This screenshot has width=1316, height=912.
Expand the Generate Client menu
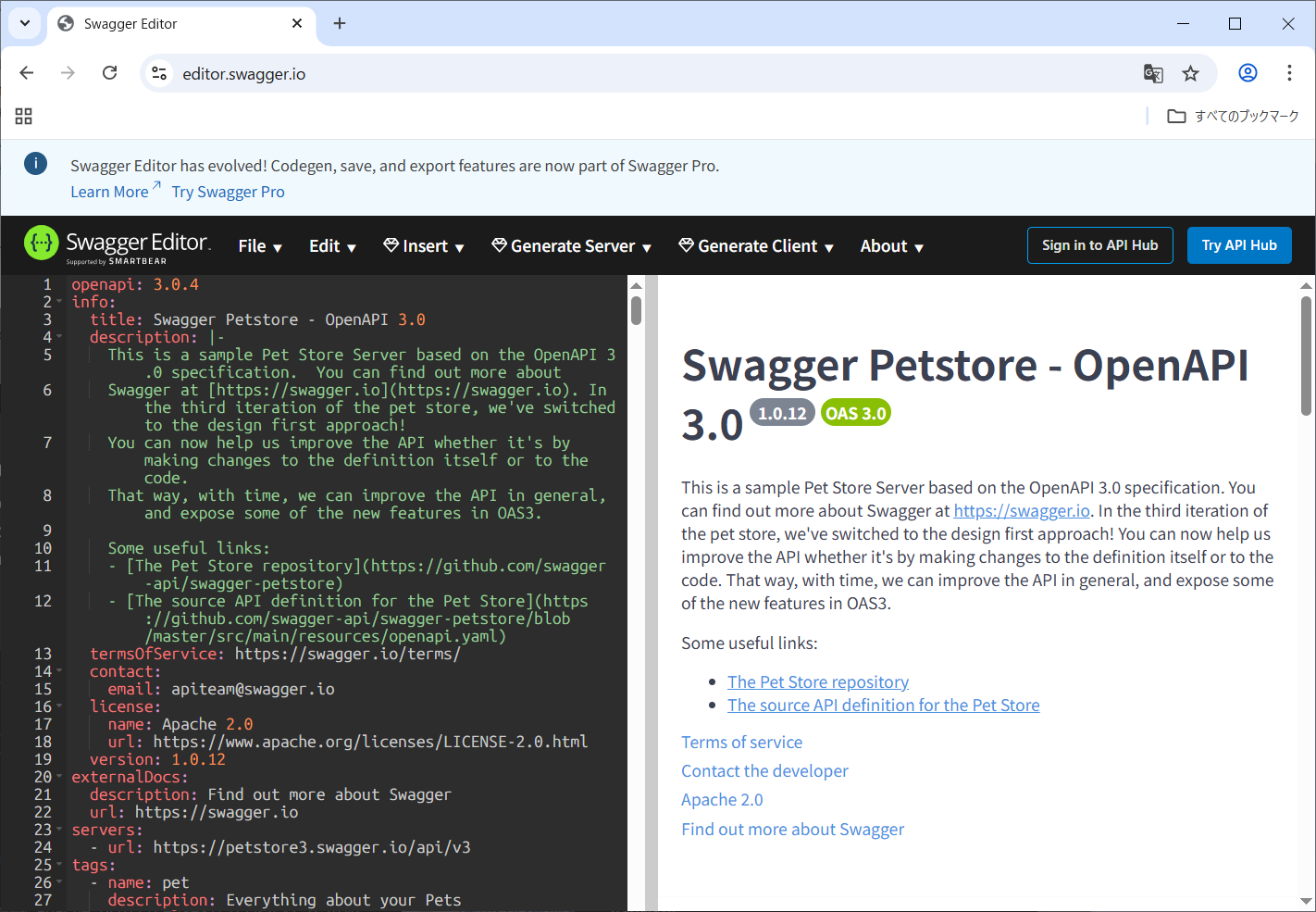point(757,246)
